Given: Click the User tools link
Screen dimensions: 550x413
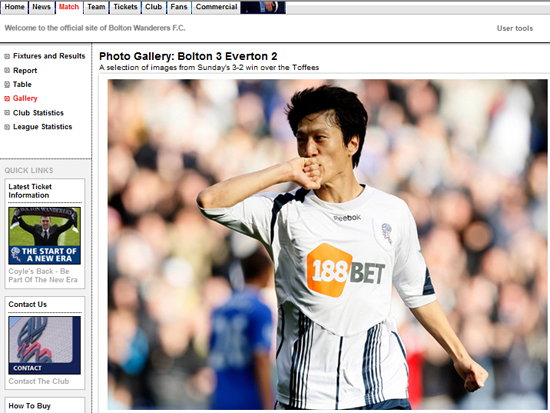Looking at the screenshot, I should [515, 28].
